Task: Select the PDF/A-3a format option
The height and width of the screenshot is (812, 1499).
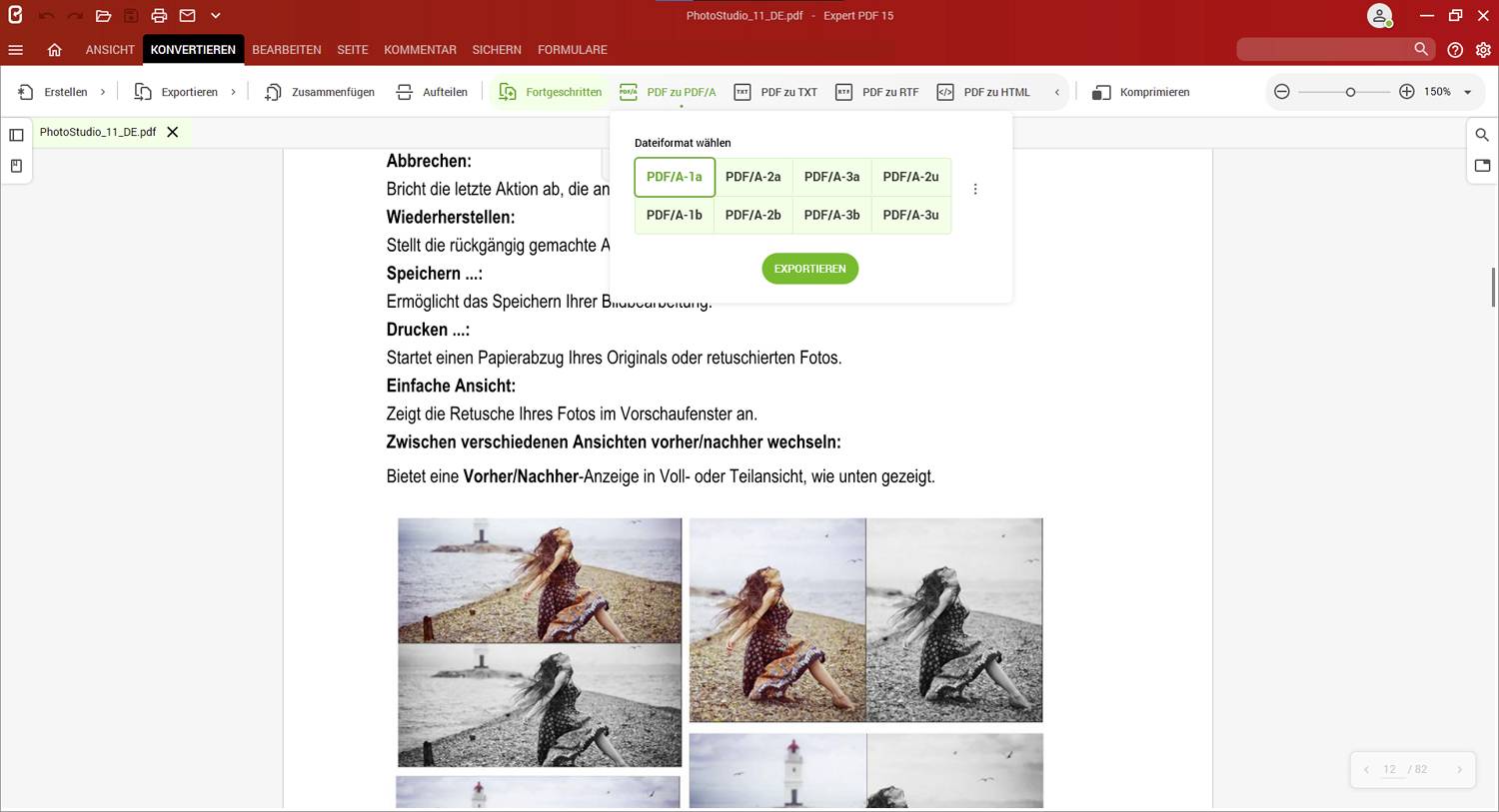Action: point(831,177)
